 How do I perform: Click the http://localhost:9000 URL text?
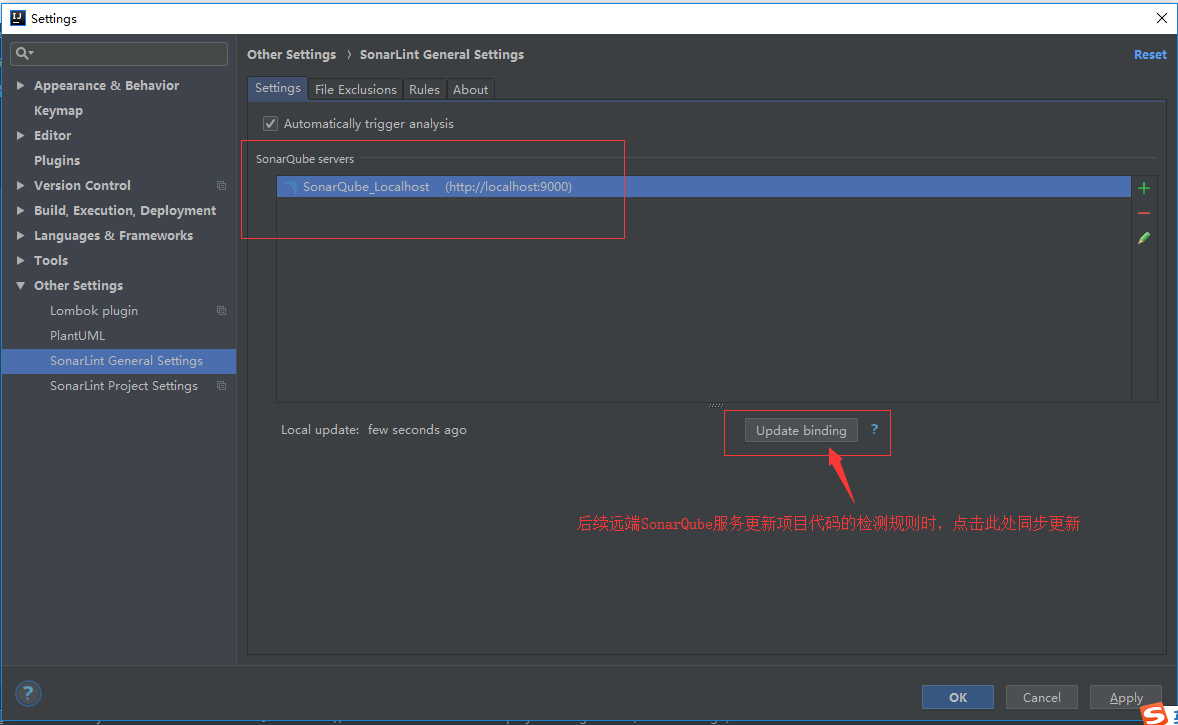[x=509, y=186]
